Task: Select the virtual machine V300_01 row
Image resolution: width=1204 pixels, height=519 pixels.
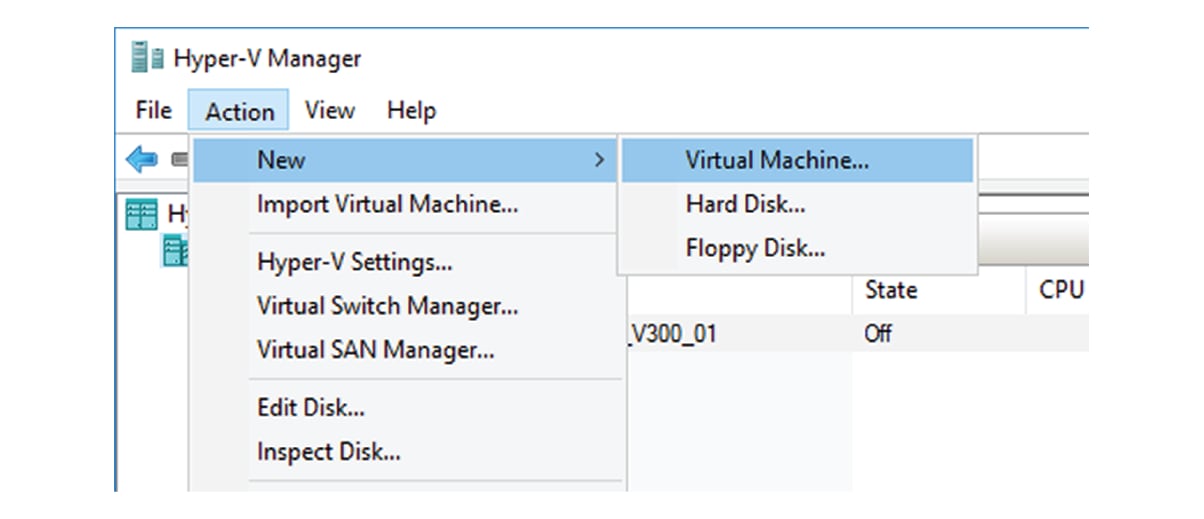Action: 857,334
